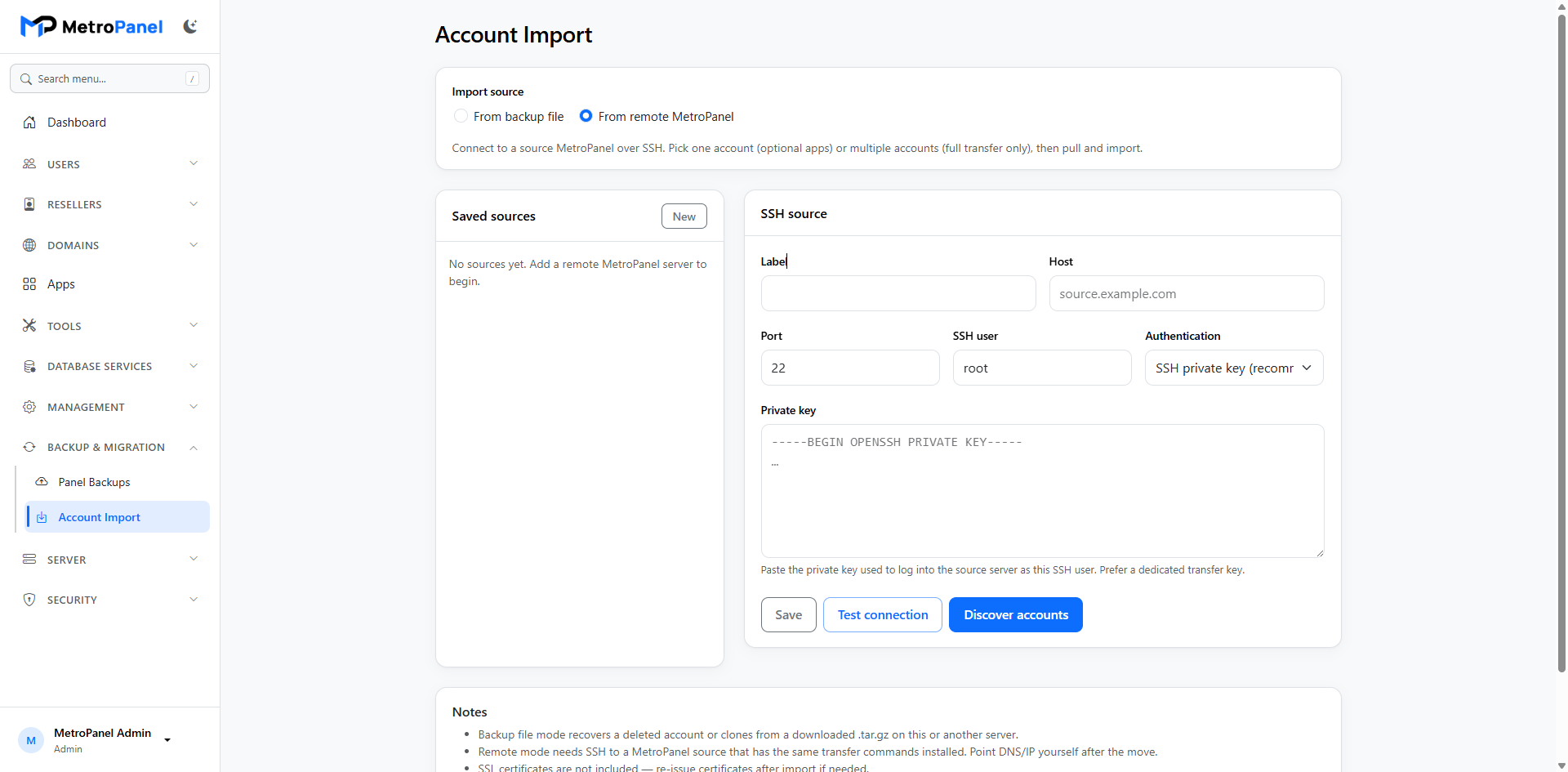Open the Authentication method dropdown

[x=1234, y=368]
